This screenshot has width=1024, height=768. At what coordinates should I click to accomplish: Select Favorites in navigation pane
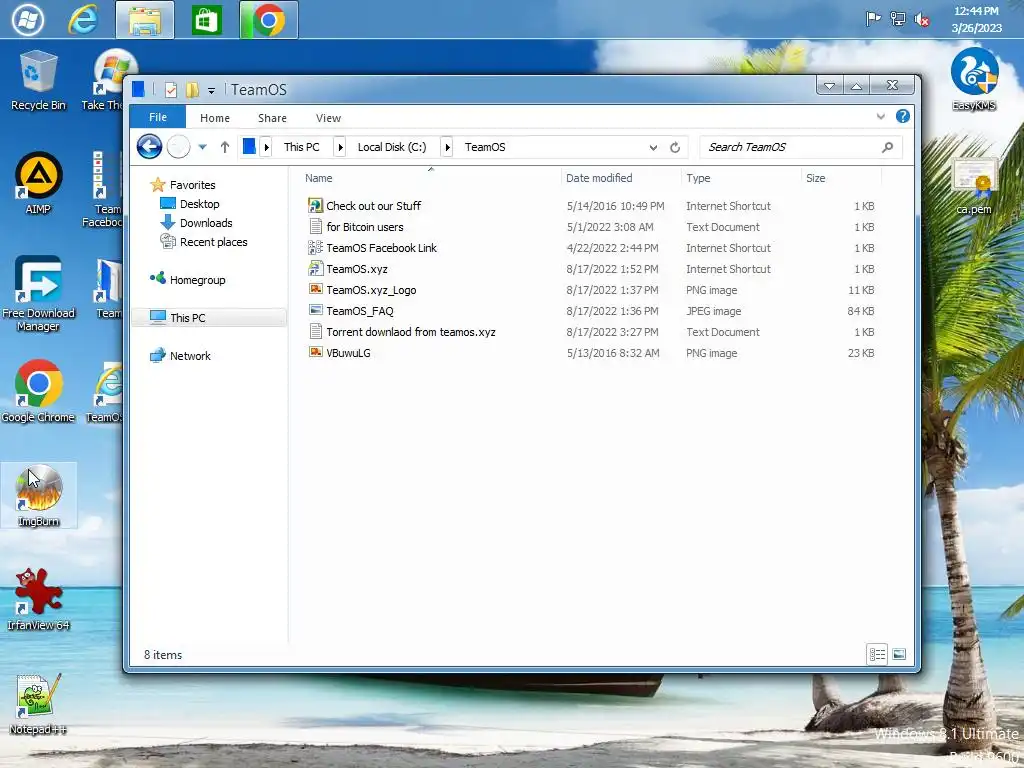pyautogui.click(x=193, y=185)
